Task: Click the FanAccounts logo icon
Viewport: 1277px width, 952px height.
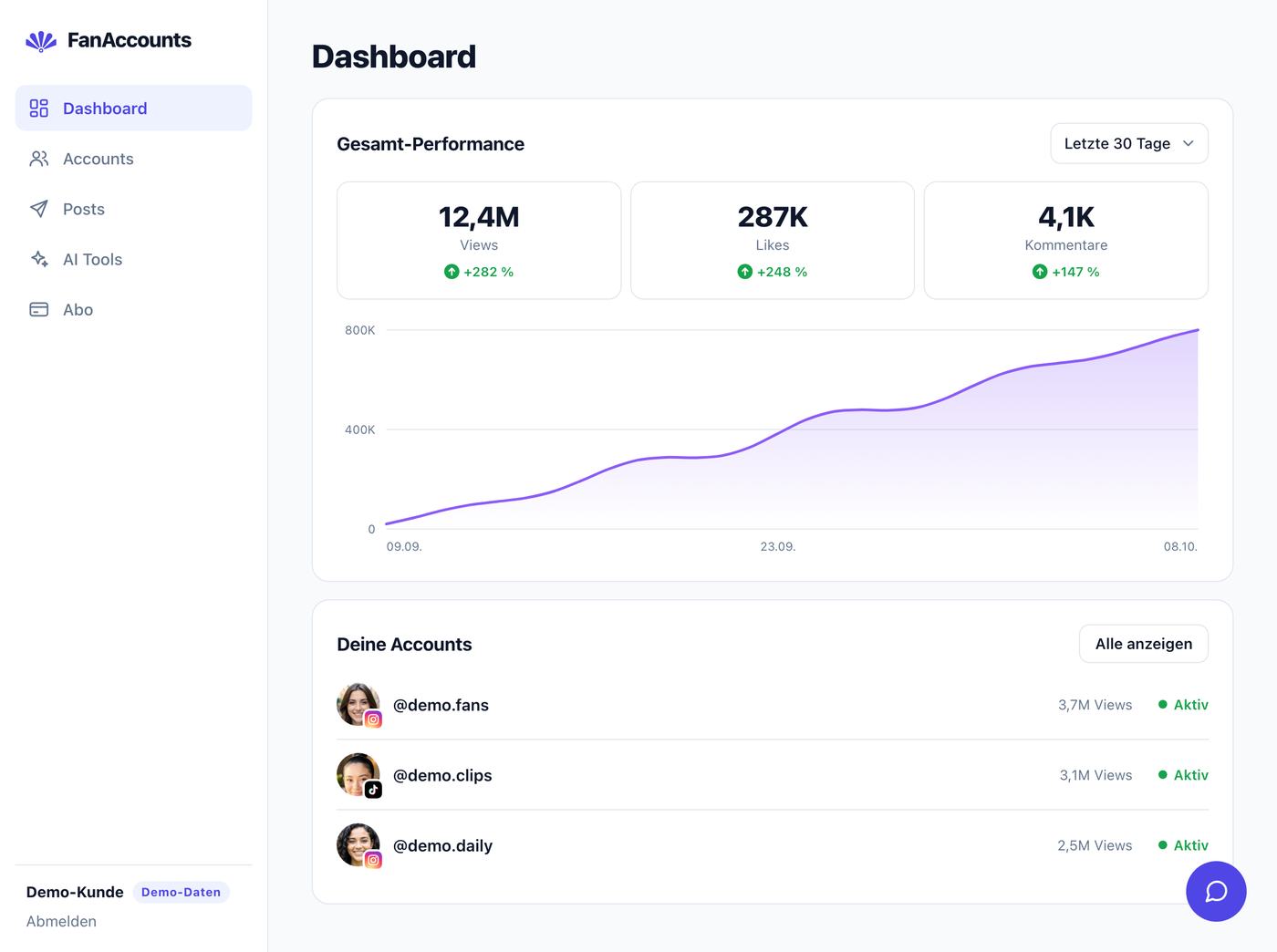Action: click(41, 41)
